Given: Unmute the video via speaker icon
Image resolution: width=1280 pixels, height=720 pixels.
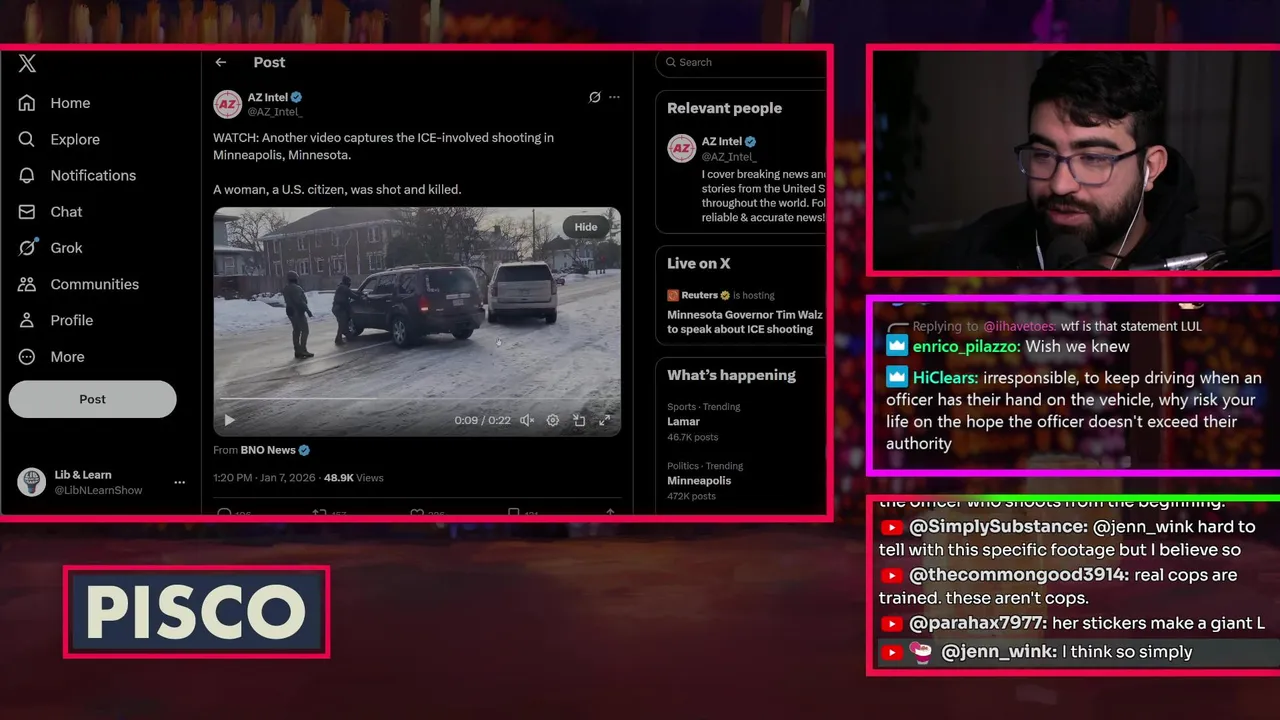Looking at the screenshot, I should (527, 421).
